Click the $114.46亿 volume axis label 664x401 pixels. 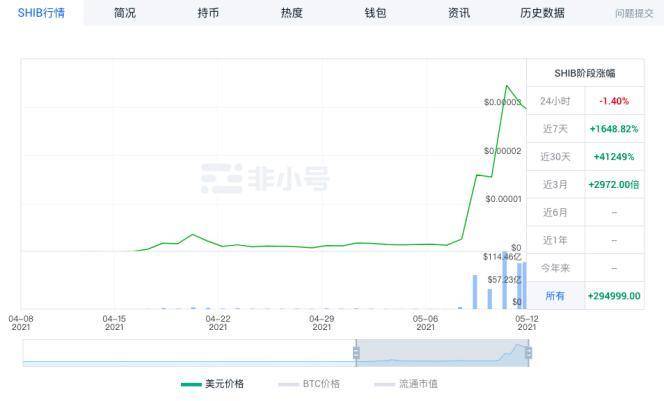[x=502, y=257]
